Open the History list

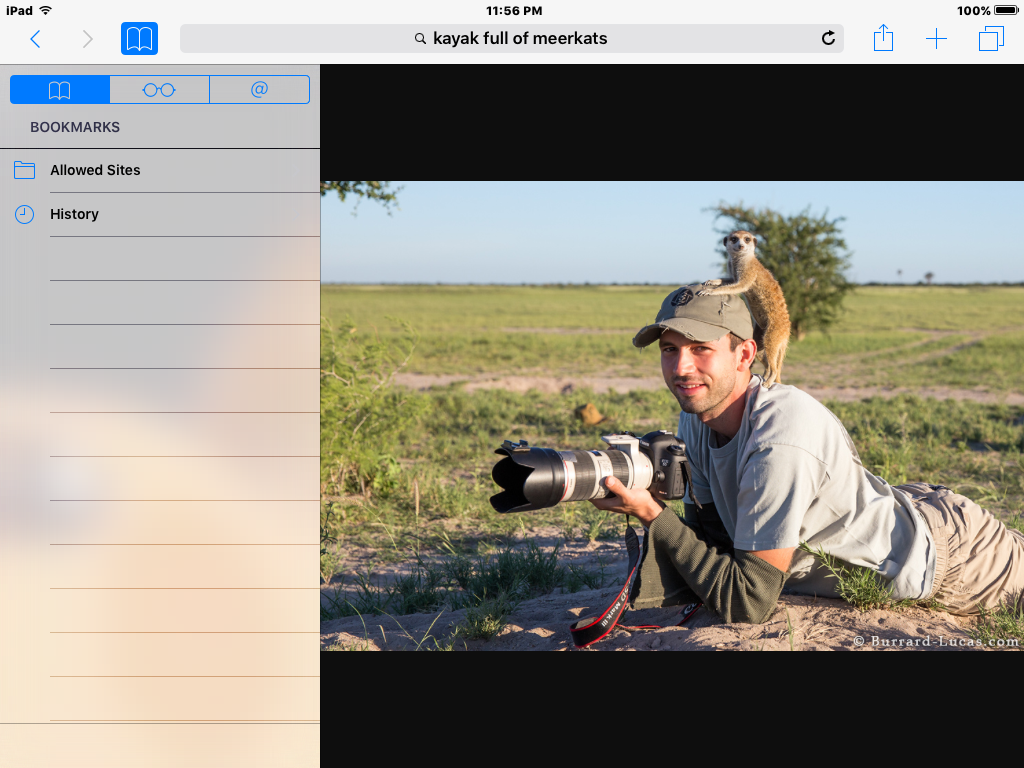(160, 214)
